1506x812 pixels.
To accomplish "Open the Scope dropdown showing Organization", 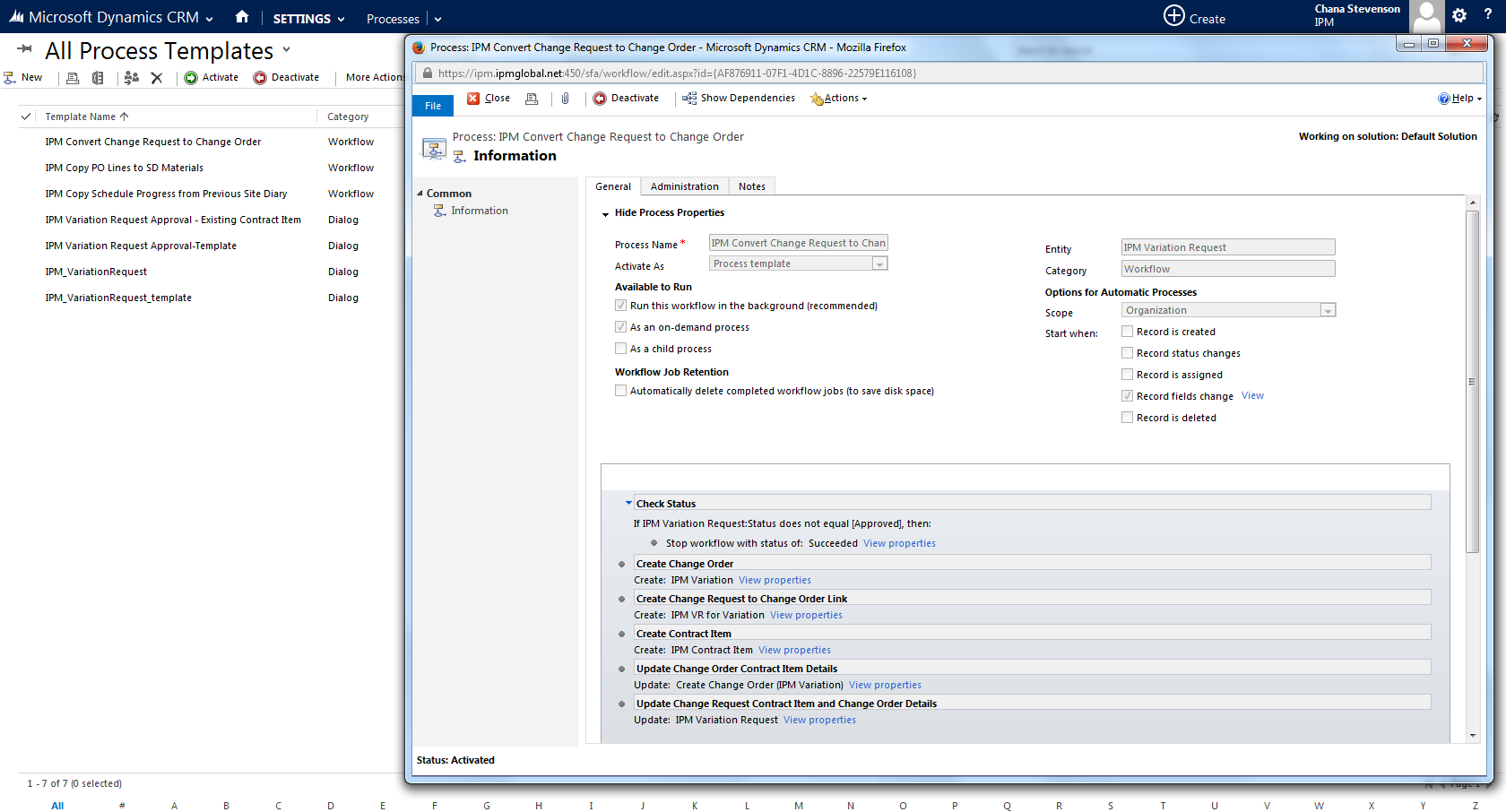I will click(x=1328, y=309).
